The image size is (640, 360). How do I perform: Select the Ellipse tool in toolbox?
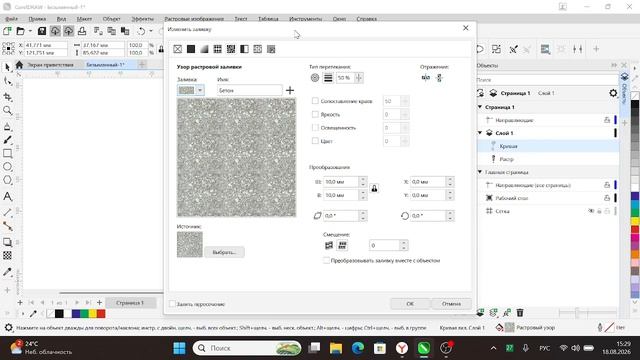click(7, 167)
